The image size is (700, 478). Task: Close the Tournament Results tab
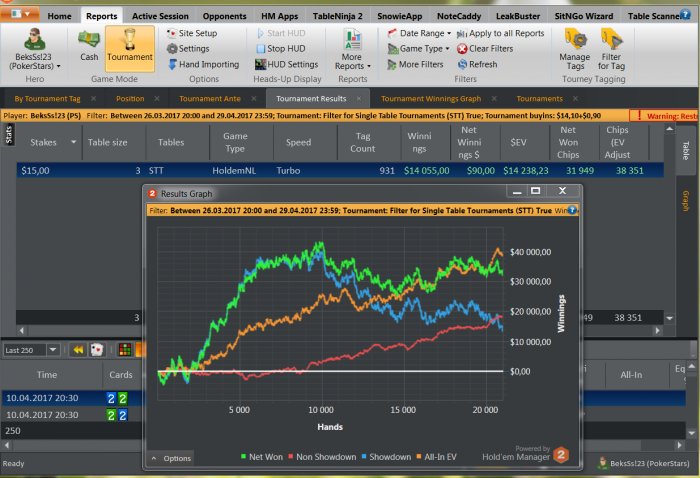point(358,99)
